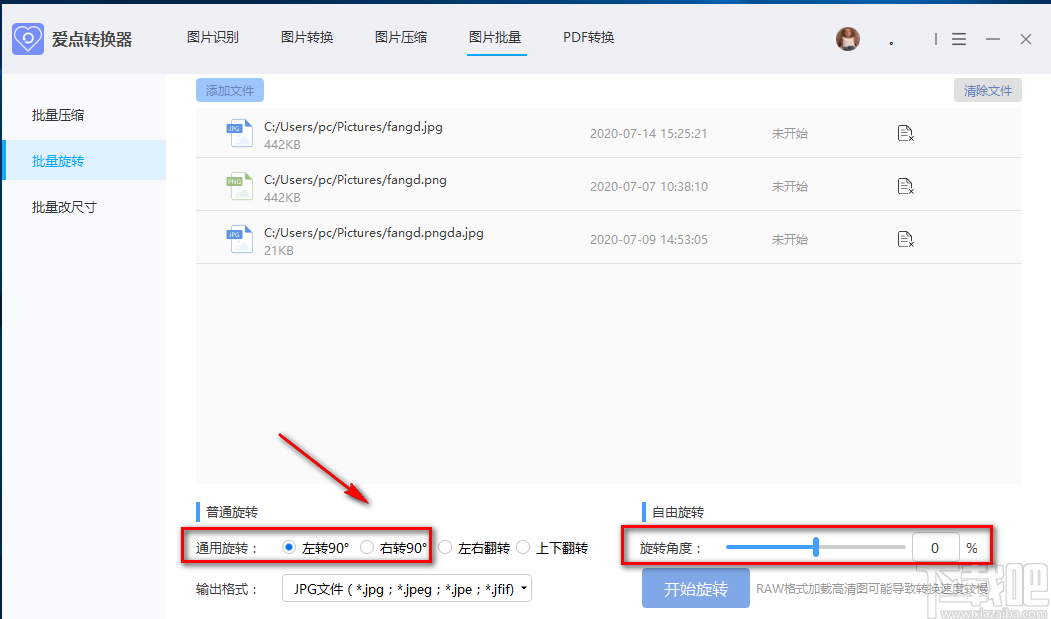Click the 未开始 status of fangd.jpg
Viewport: 1051px width, 619px height.
[x=790, y=133]
